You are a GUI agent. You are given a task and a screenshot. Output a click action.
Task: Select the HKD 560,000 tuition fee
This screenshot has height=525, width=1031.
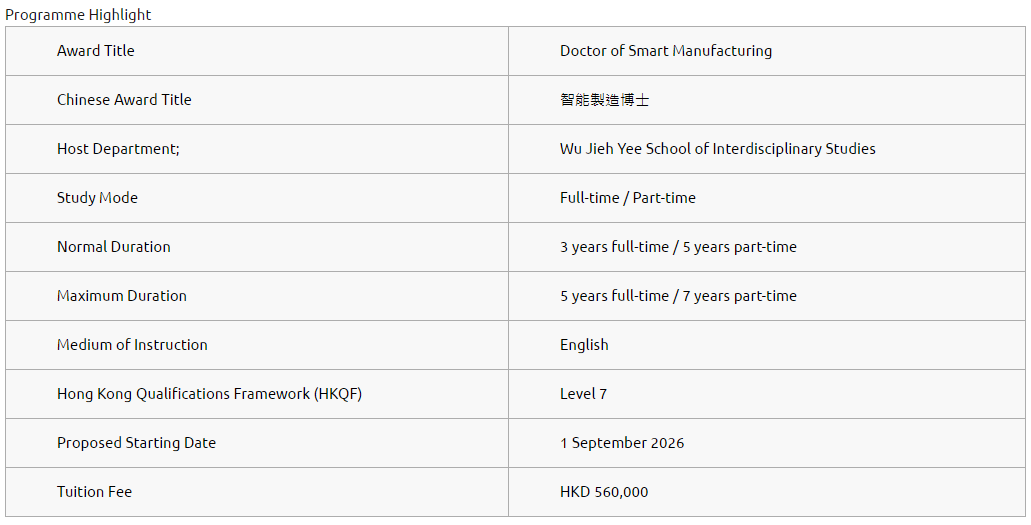click(603, 492)
